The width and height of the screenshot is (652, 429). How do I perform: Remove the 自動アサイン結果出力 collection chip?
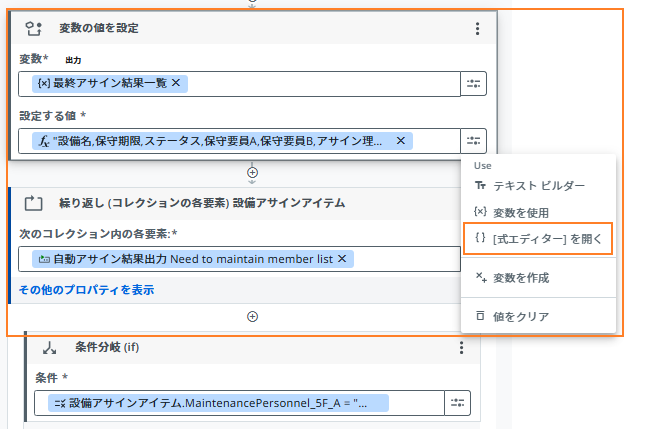click(342, 259)
